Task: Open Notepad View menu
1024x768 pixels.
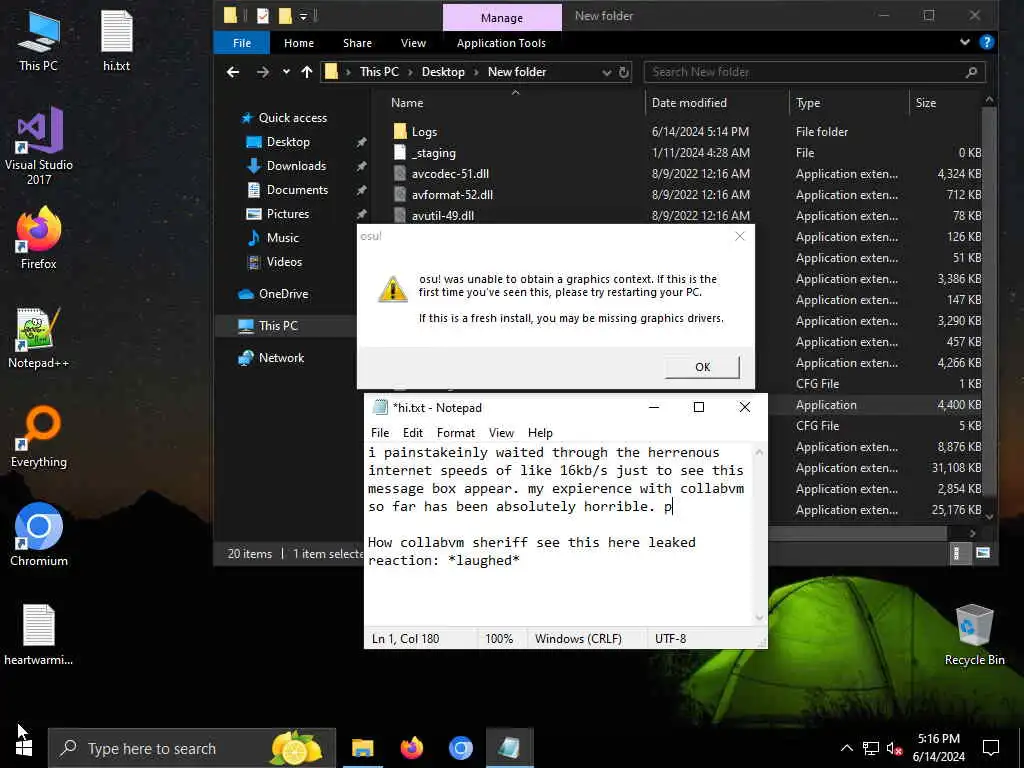Action: [x=501, y=432]
